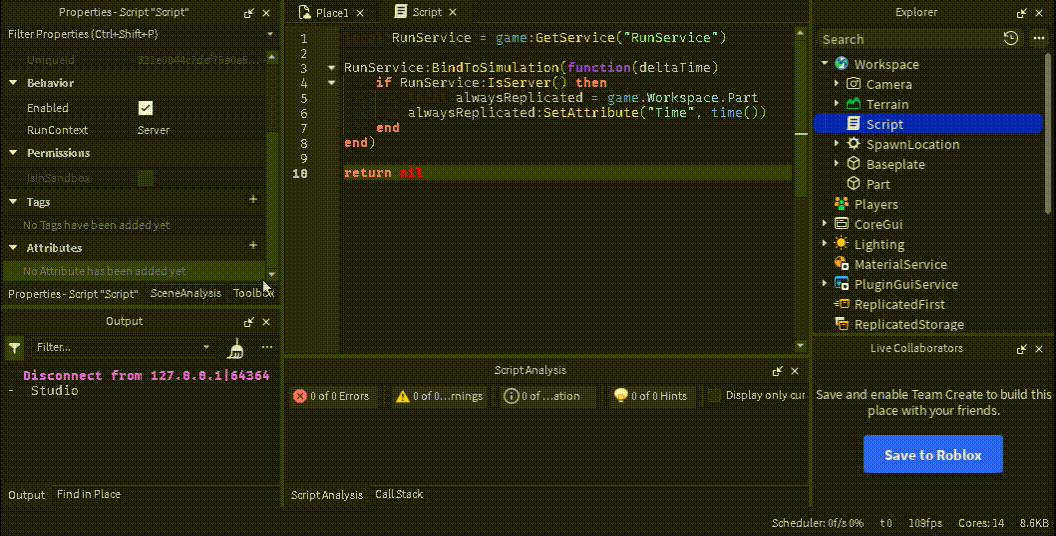Image resolution: width=1056 pixels, height=536 pixels.
Task: Undock the Live Collaborators panel with its pop-out icon
Action: (x=1022, y=349)
